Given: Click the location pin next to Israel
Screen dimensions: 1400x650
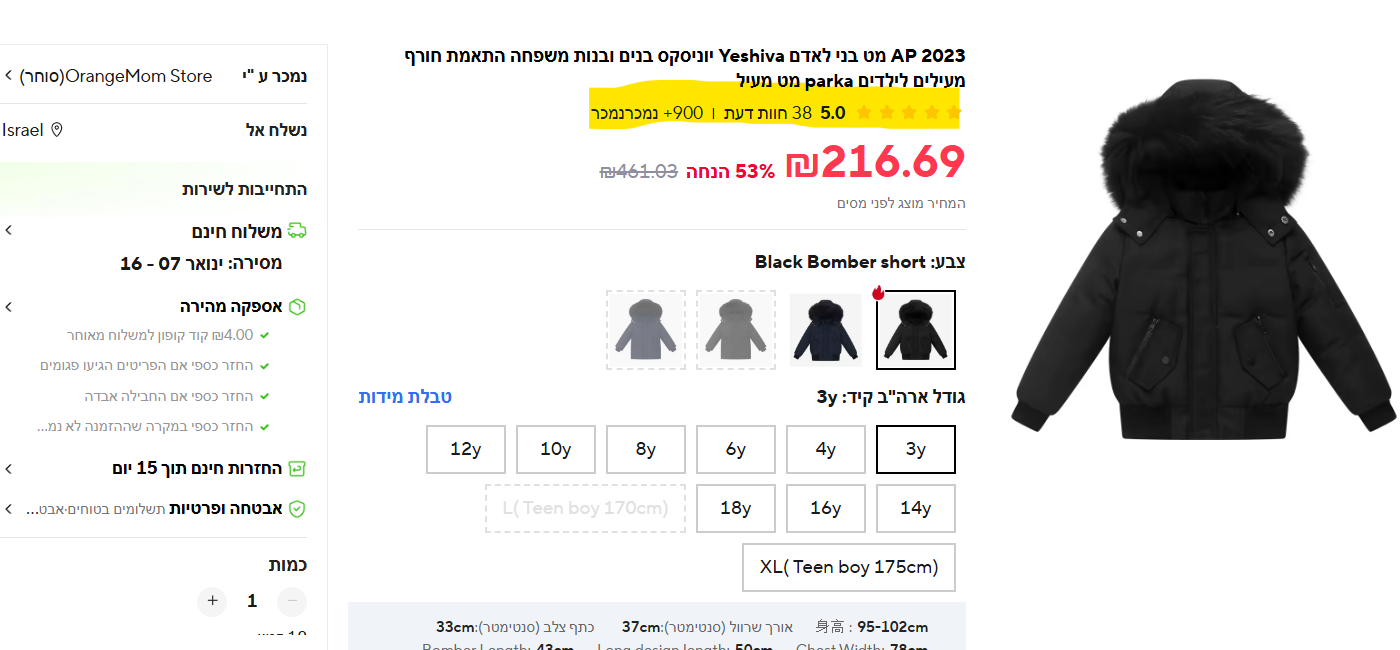Looking at the screenshot, I should point(57,130).
